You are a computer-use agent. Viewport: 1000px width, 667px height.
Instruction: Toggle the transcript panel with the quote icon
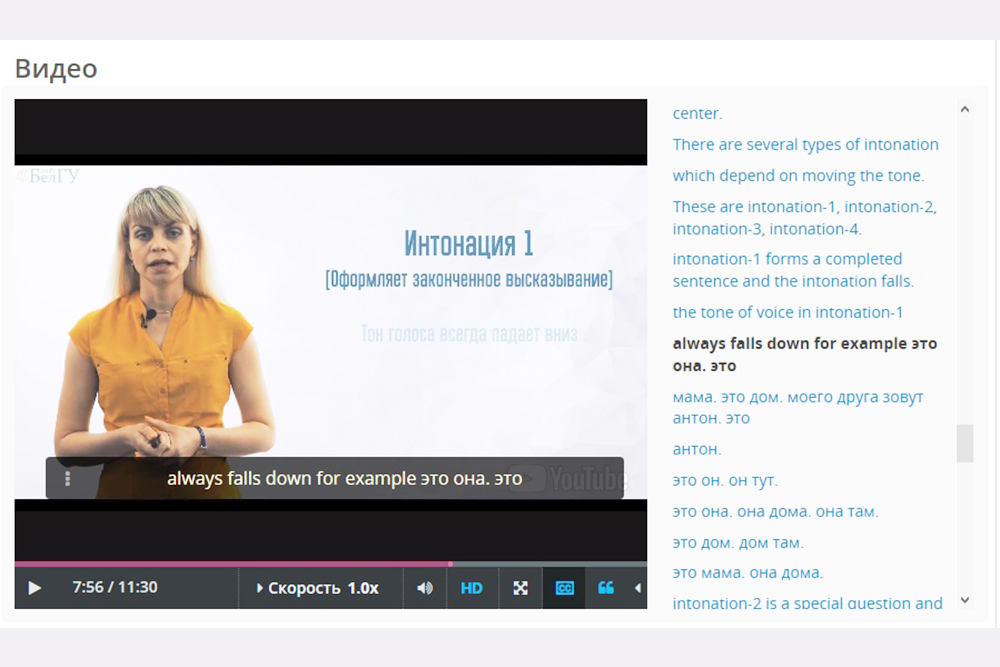point(606,588)
